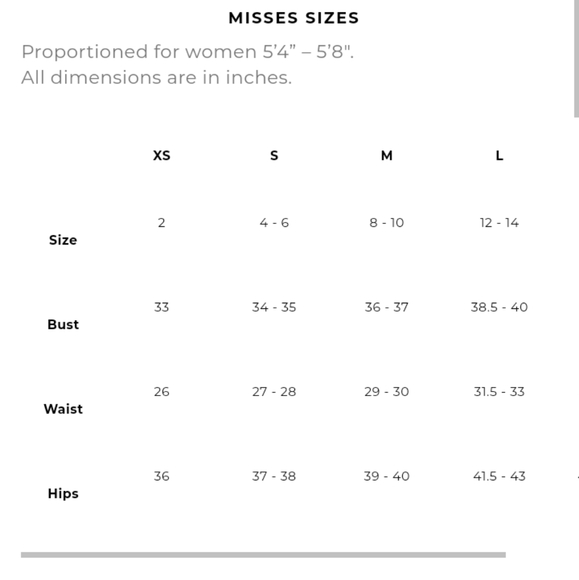Image resolution: width=579 pixels, height=580 pixels.
Task: Click the 12 - 14 size cell
Action: coord(499,223)
